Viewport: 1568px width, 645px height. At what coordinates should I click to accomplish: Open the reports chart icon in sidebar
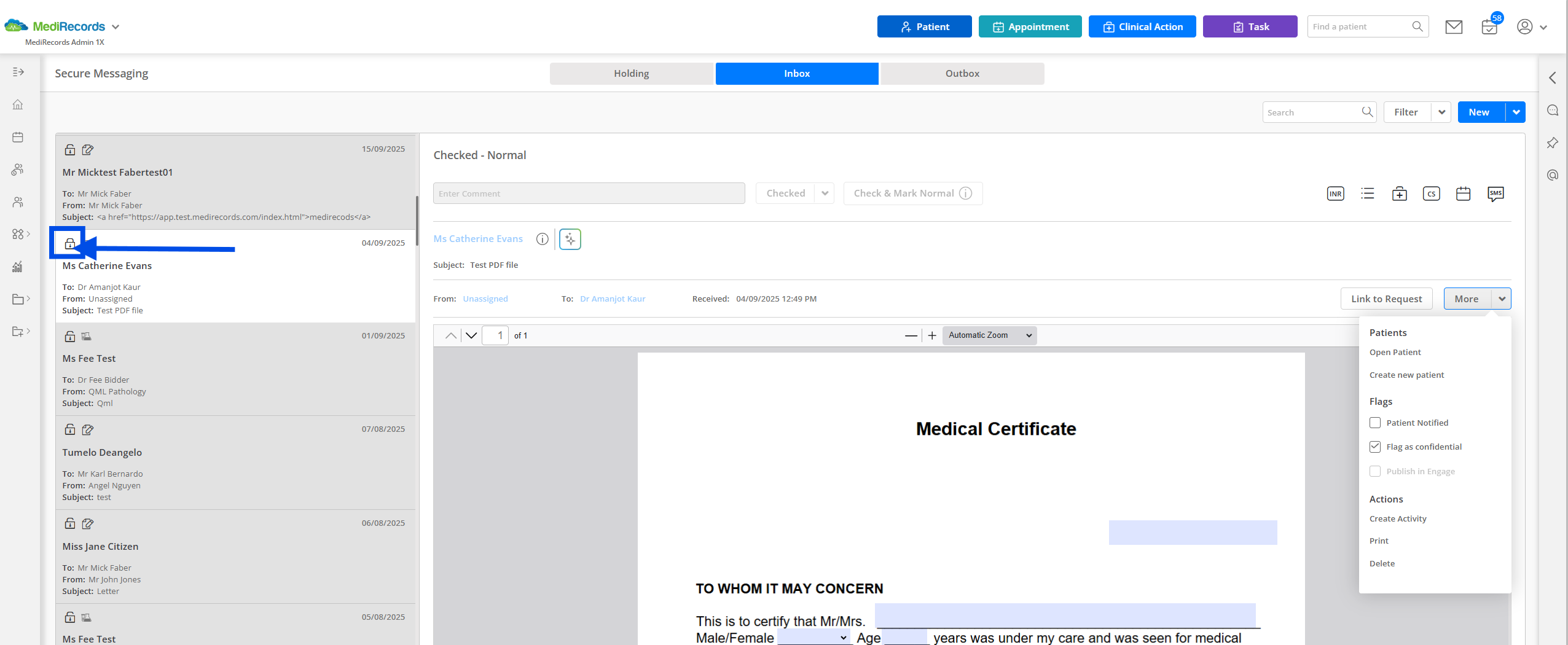coord(18,267)
